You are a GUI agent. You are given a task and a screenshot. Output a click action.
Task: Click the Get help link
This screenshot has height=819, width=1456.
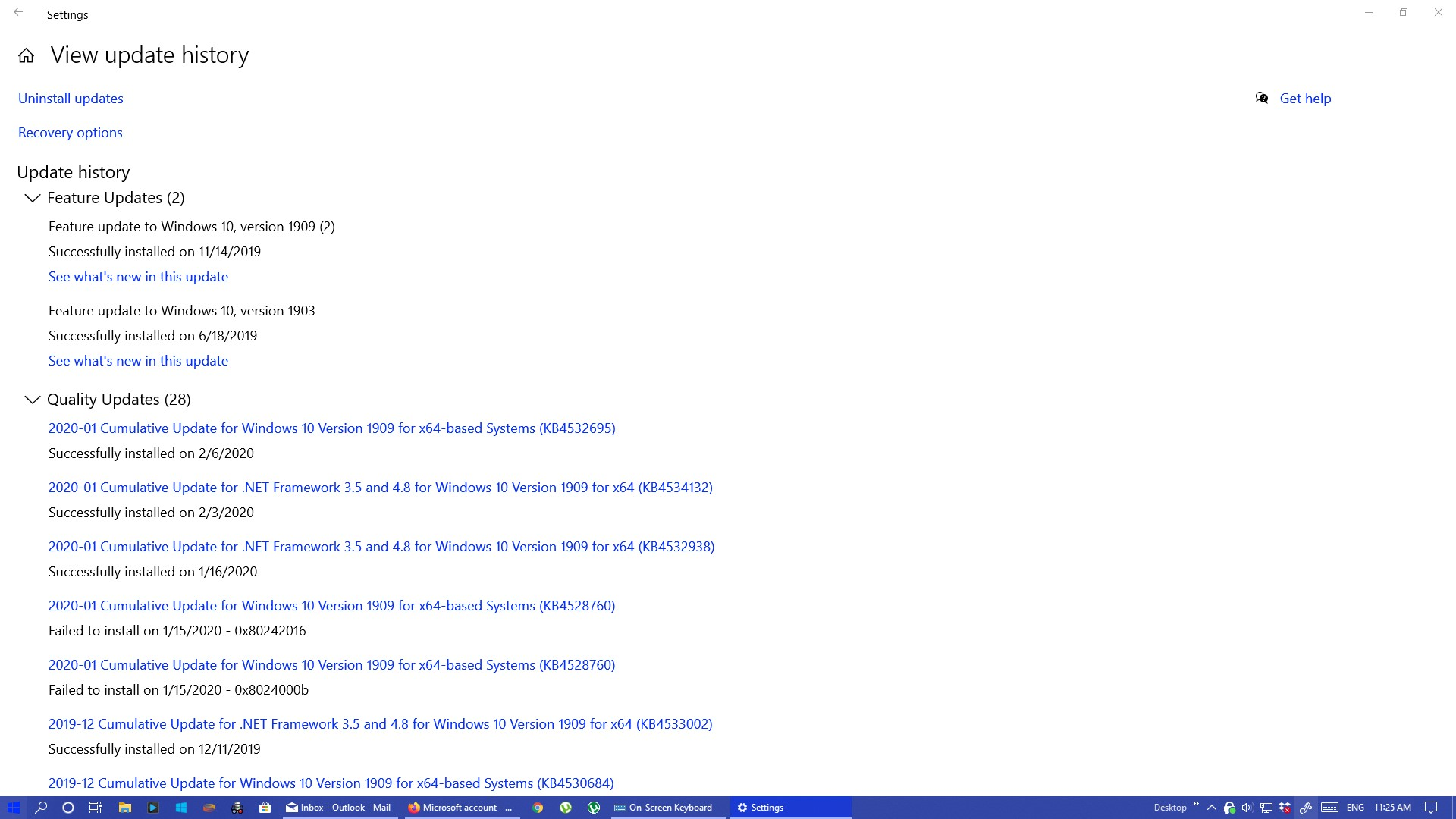pyautogui.click(x=1305, y=99)
